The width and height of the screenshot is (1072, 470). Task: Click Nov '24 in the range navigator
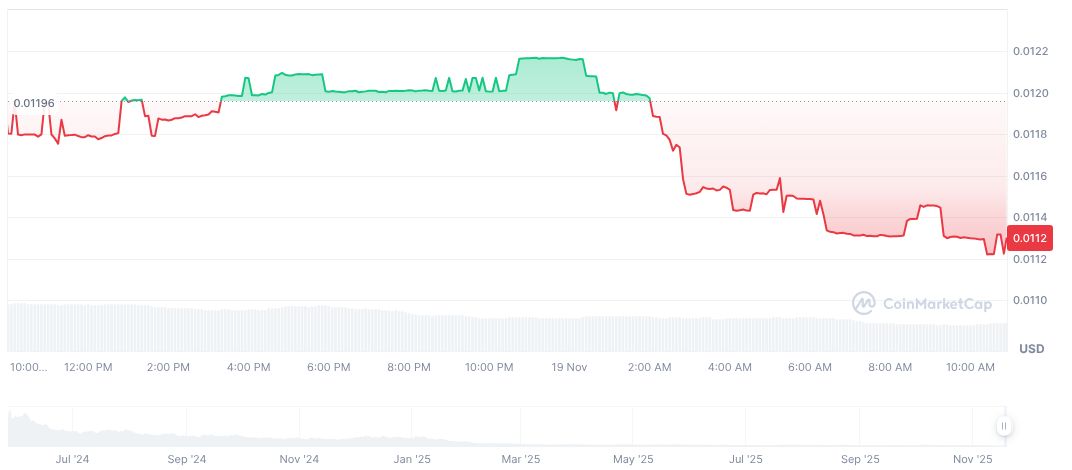(x=298, y=459)
